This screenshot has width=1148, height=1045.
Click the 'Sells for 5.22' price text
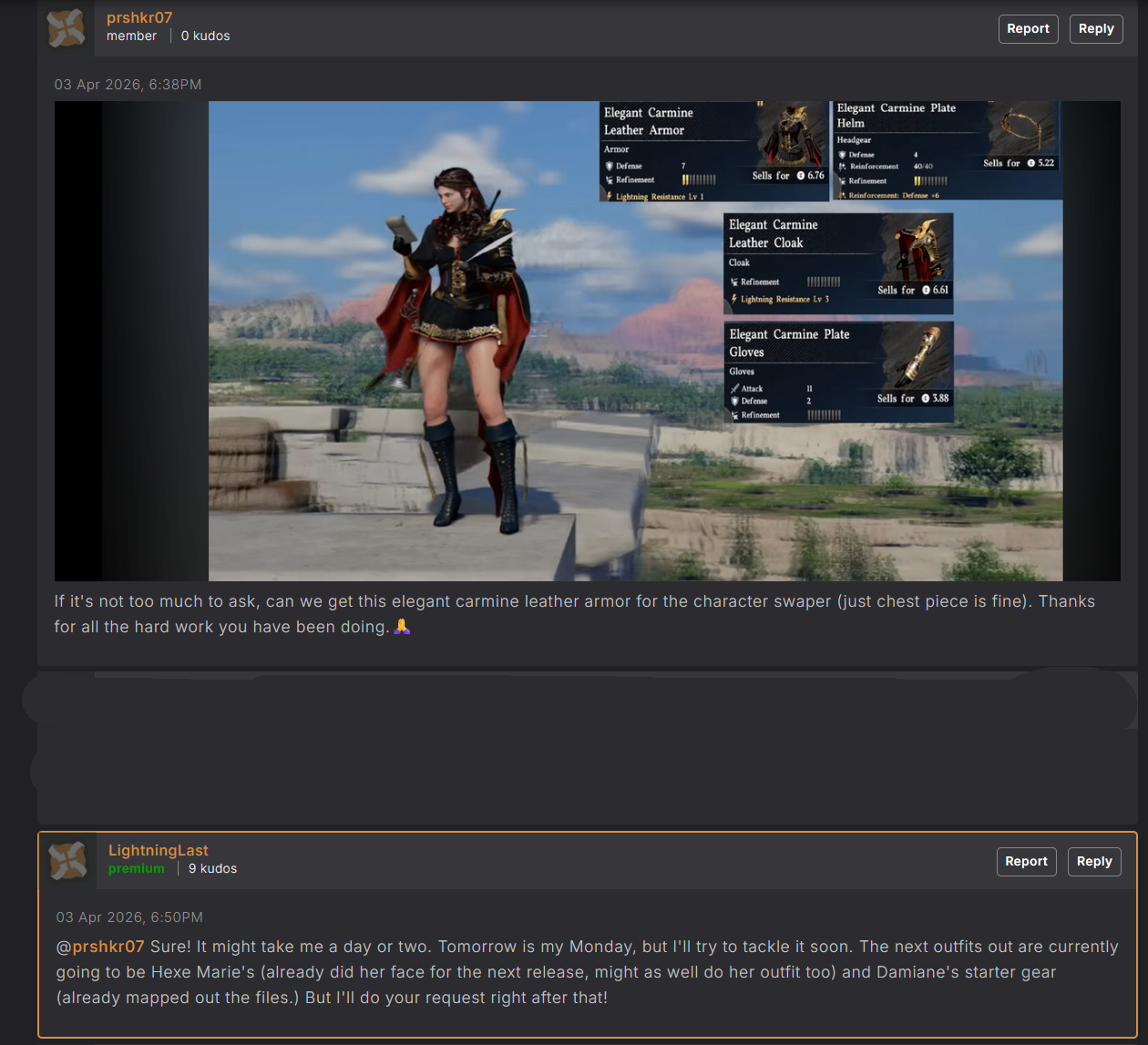click(x=1019, y=163)
